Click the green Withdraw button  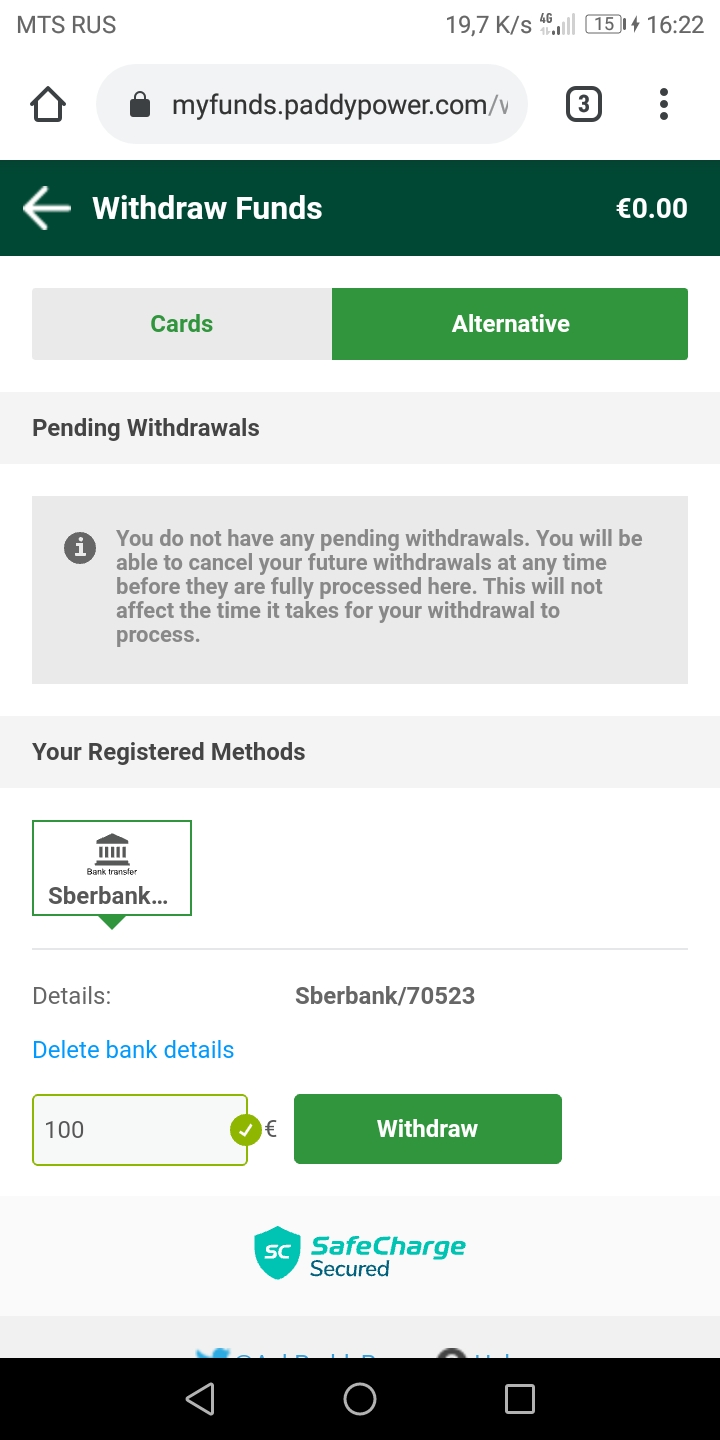pyautogui.click(x=428, y=1129)
